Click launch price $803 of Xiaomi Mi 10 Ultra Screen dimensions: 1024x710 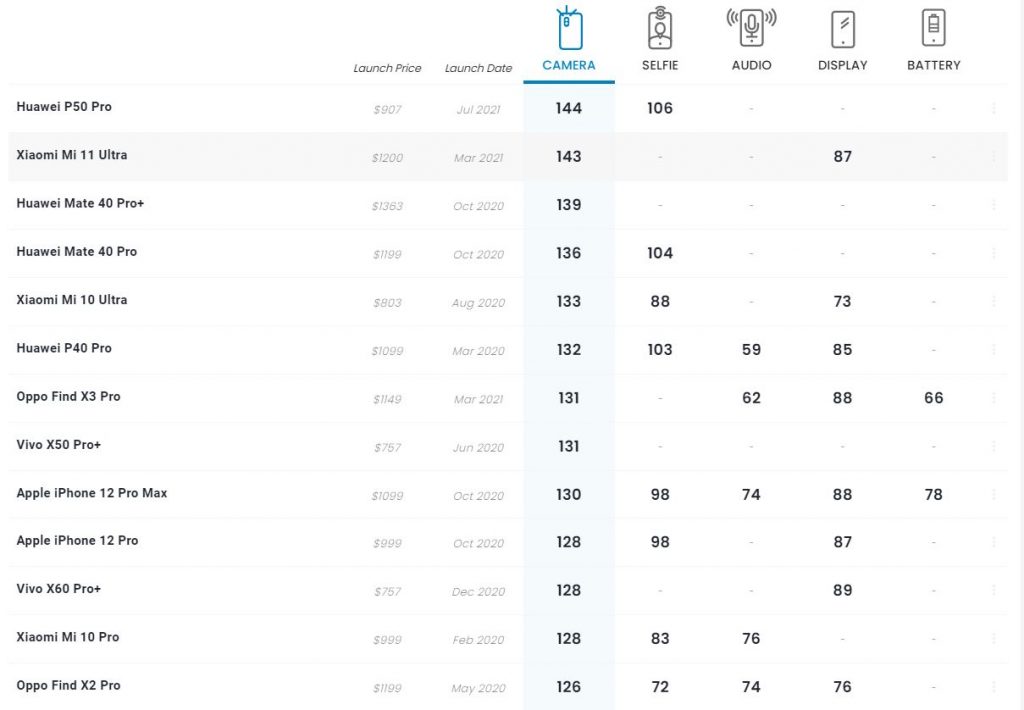(387, 303)
